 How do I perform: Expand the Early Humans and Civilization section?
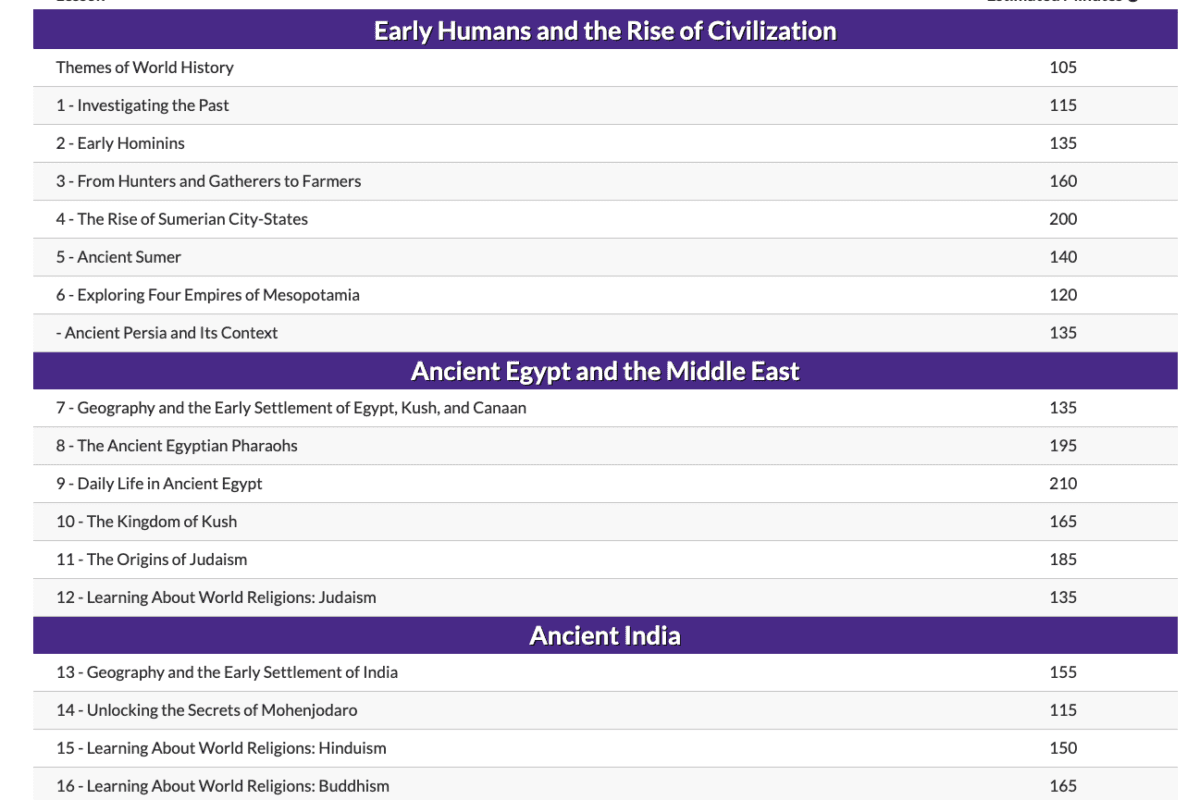[x=605, y=30]
